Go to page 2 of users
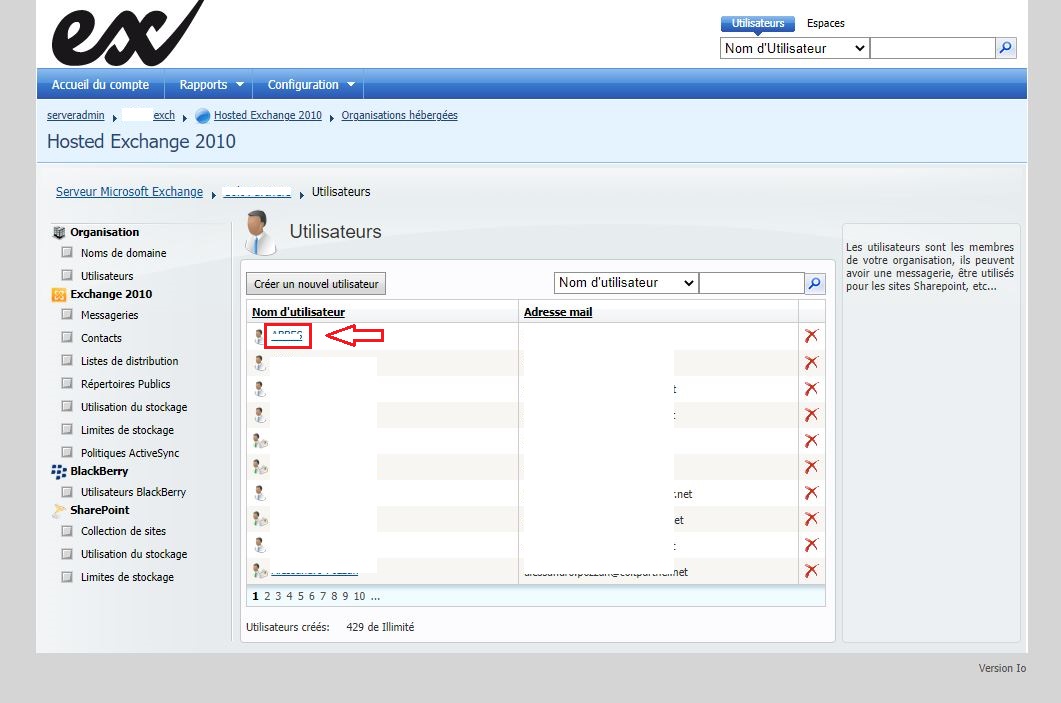Image resolution: width=1061 pixels, height=703 pixels. 267,596
